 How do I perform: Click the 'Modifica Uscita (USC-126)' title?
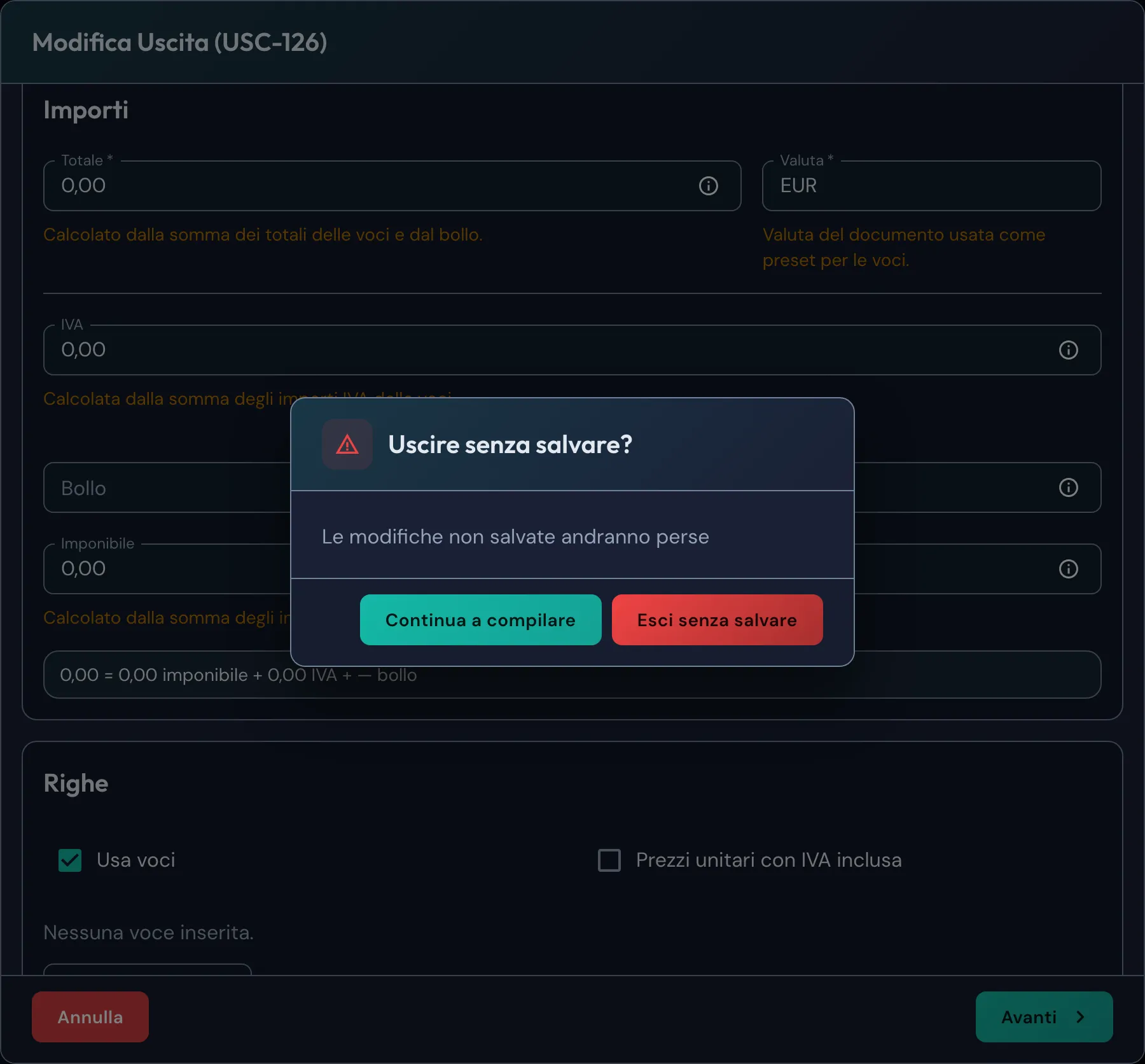coord(179,43)
